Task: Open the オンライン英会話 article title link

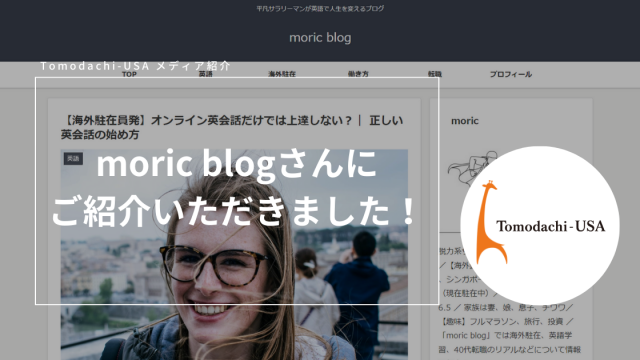Action: [232, 127]
